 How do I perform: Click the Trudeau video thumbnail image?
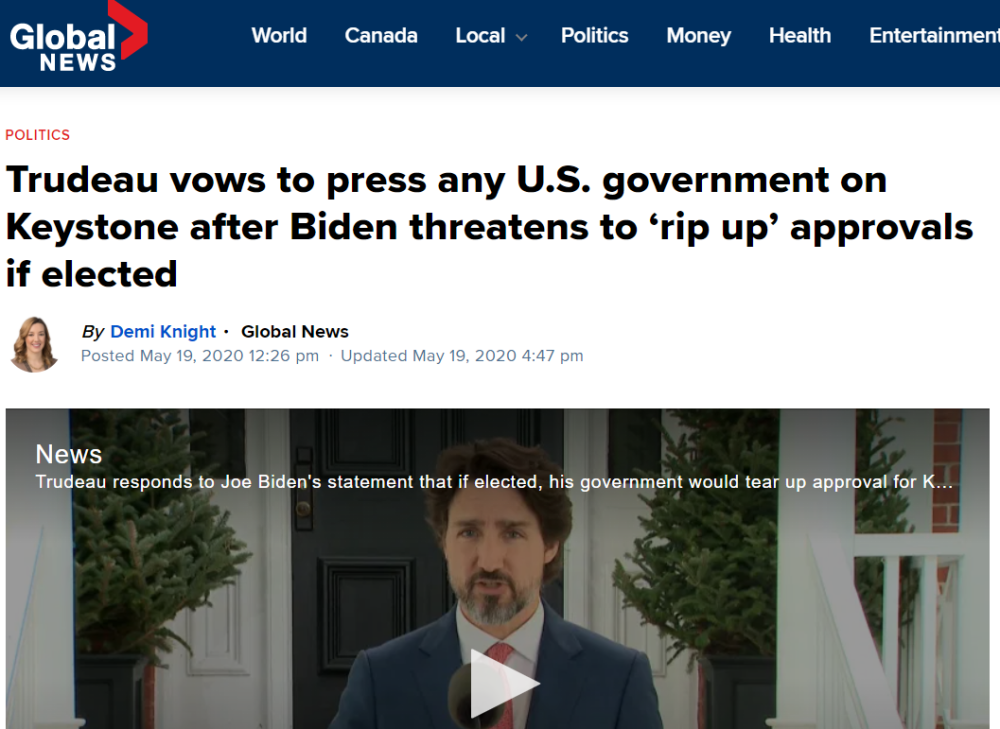coord(497,568)
